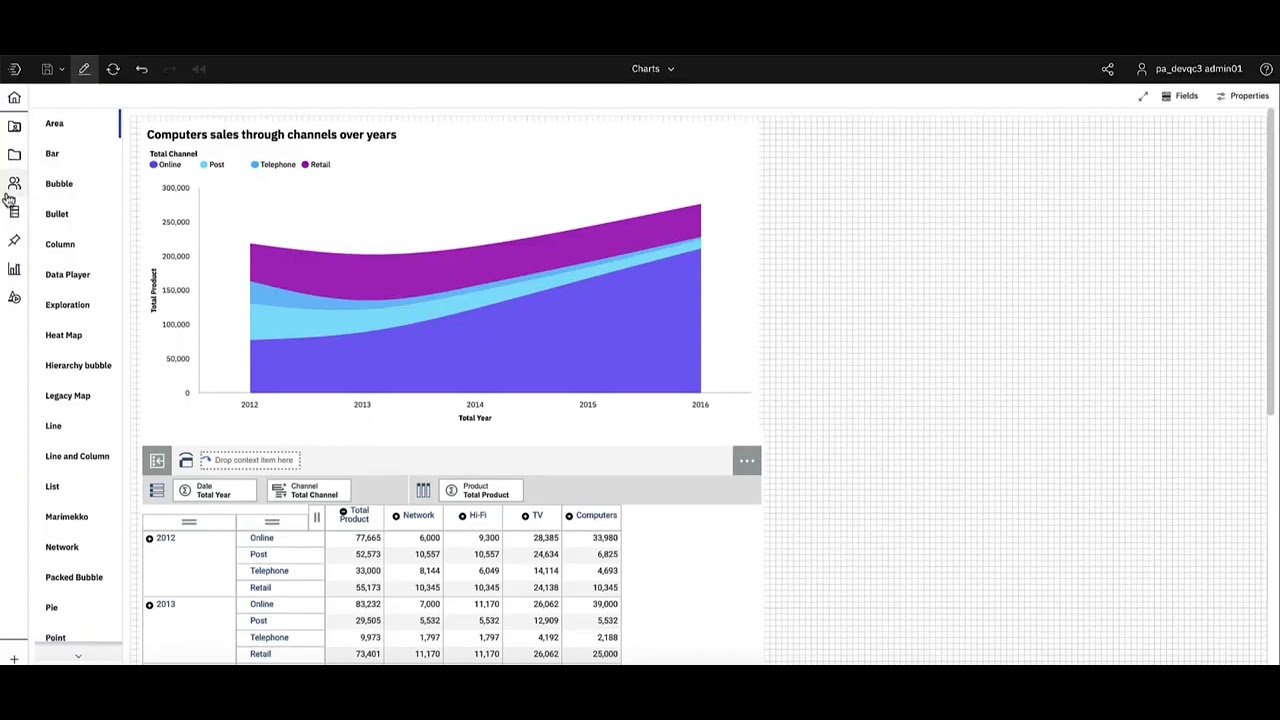
Task: Click the chart title Computers sales through channels
Action: [272, 134]
